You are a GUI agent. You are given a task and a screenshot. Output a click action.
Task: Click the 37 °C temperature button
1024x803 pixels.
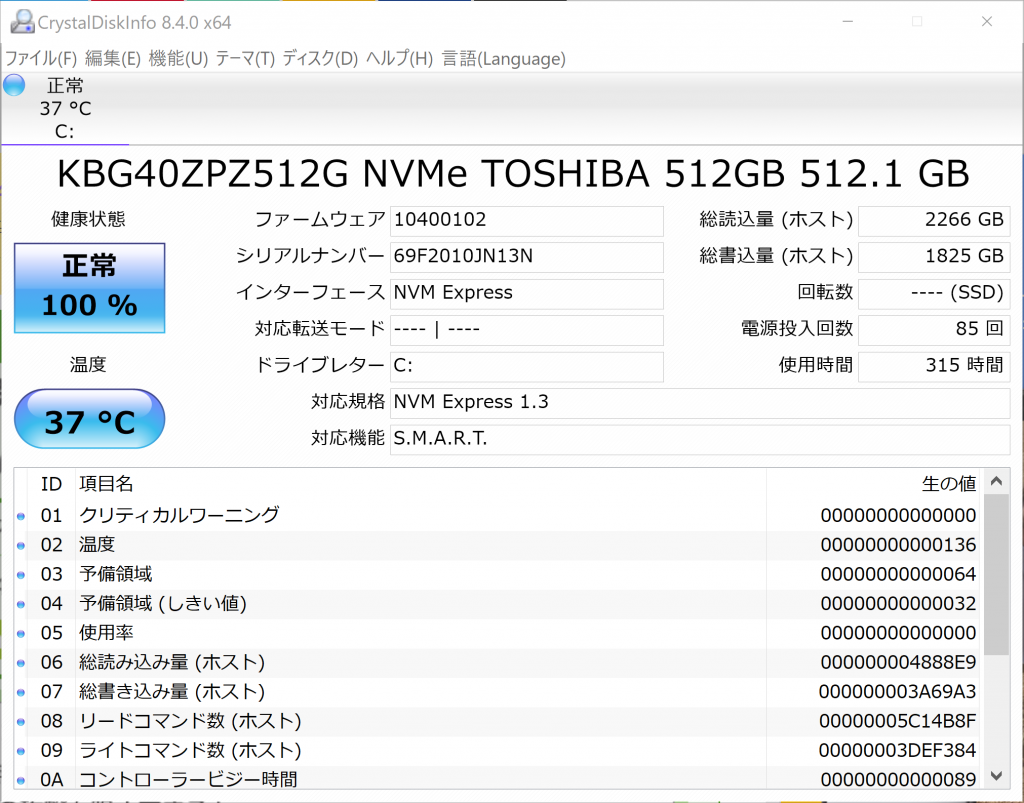point(89,419)
